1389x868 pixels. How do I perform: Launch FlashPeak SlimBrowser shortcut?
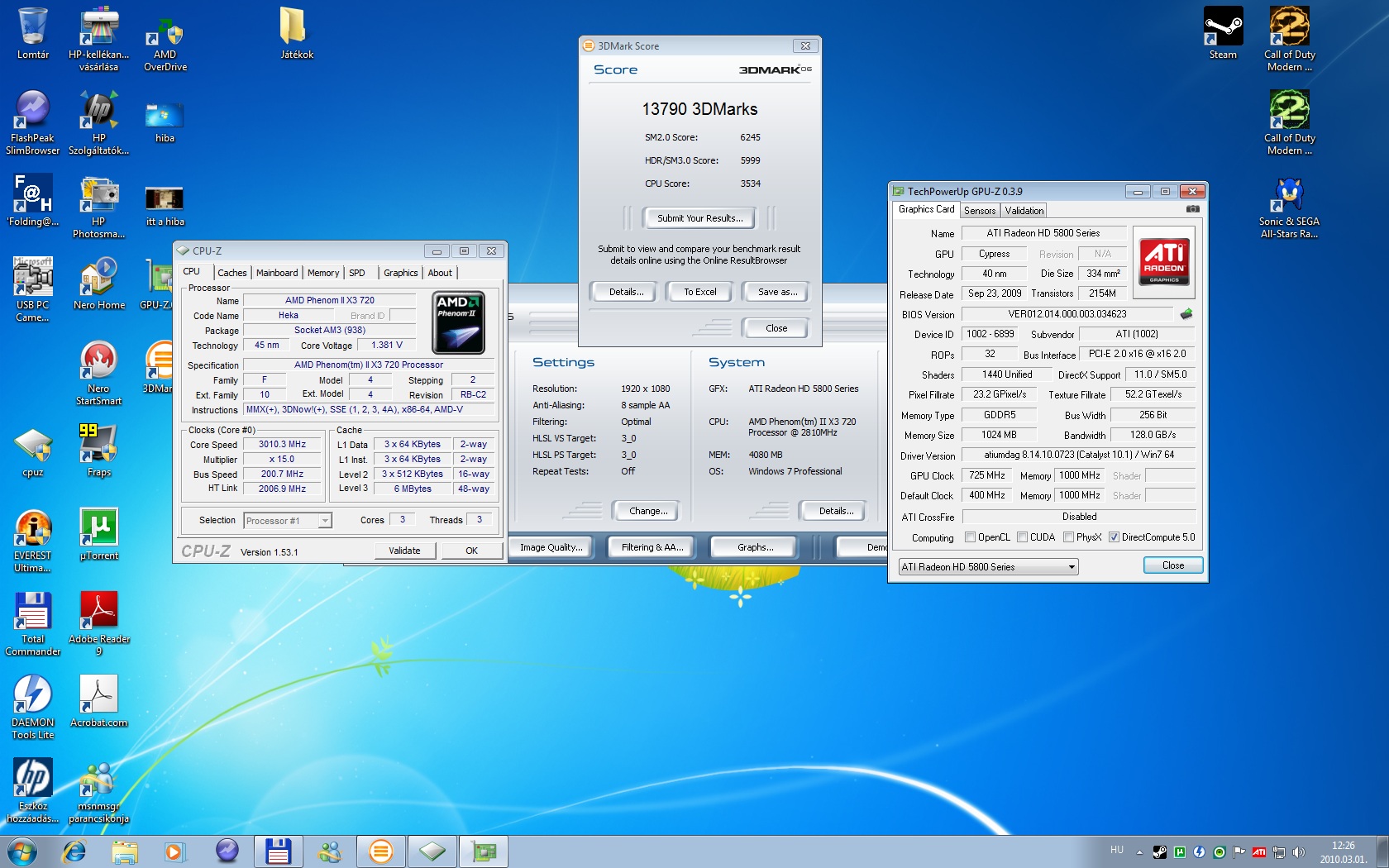point(33,122)
